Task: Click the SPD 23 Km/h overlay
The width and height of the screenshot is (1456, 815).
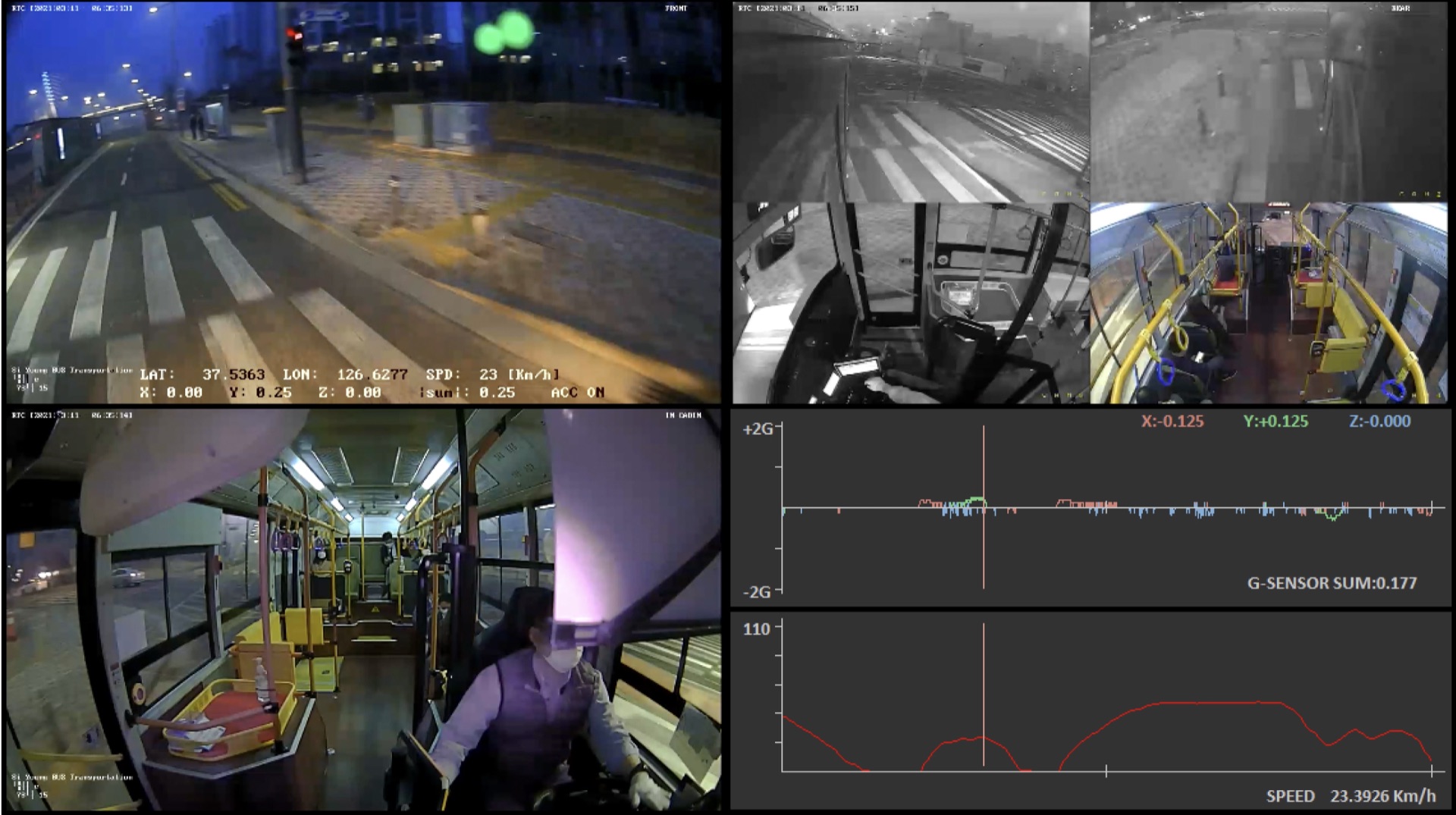Action: pos(493,374)
